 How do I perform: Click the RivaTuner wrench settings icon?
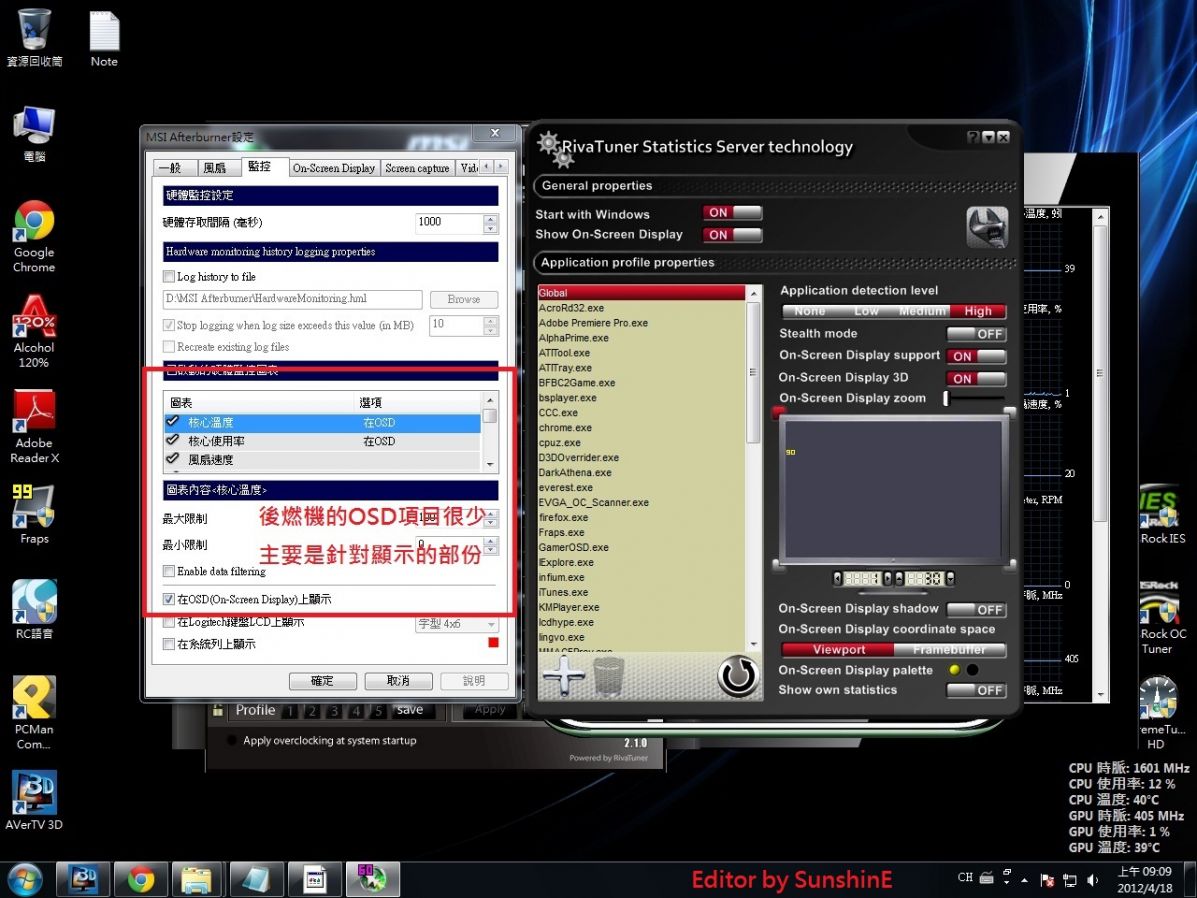click(x=987, y=228)
